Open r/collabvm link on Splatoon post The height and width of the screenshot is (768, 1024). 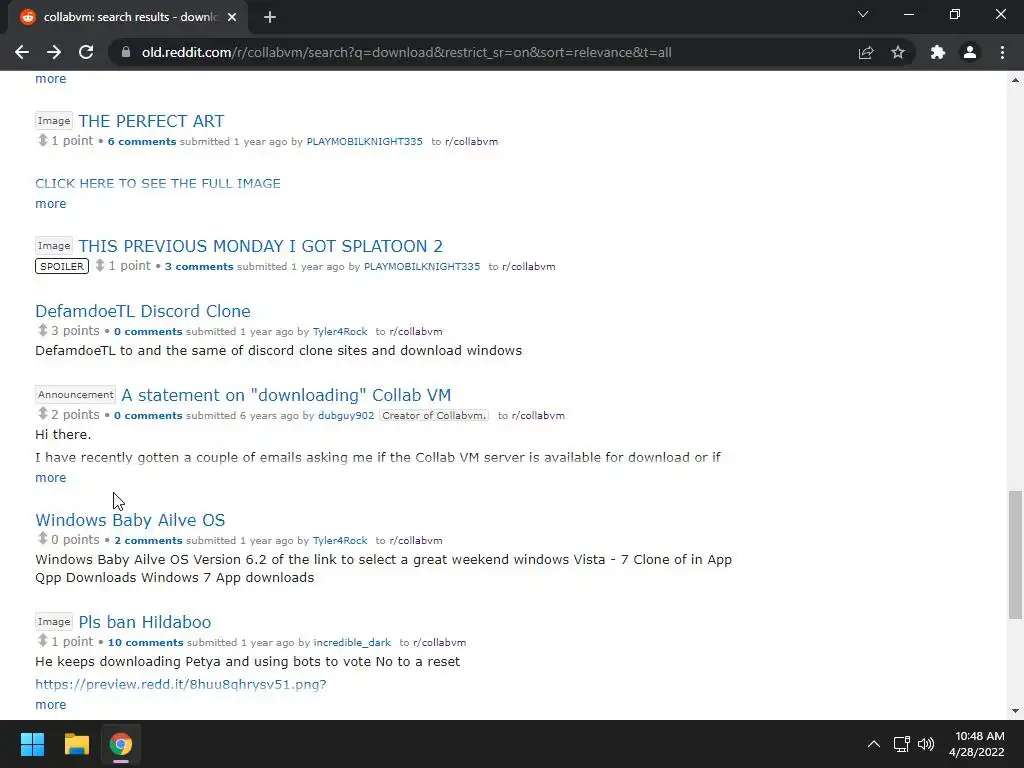coord(528,266)
